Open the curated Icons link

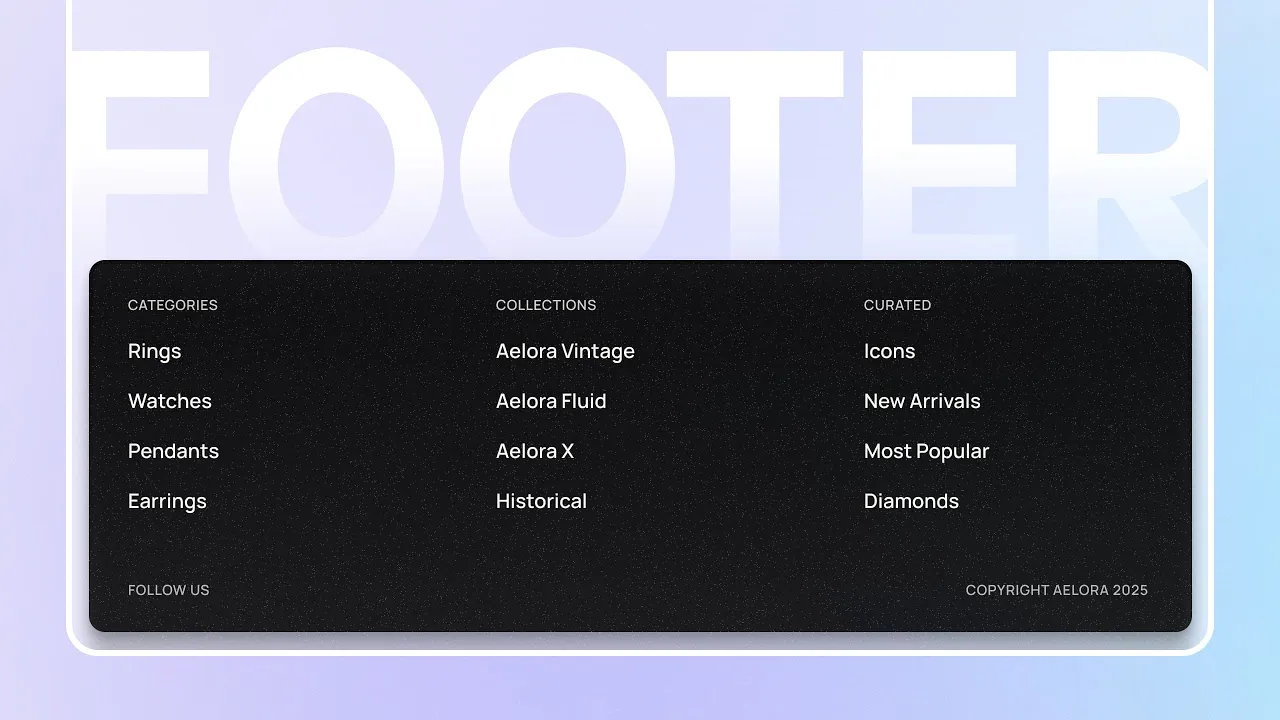pyautogui.click(x=889, y=351)
